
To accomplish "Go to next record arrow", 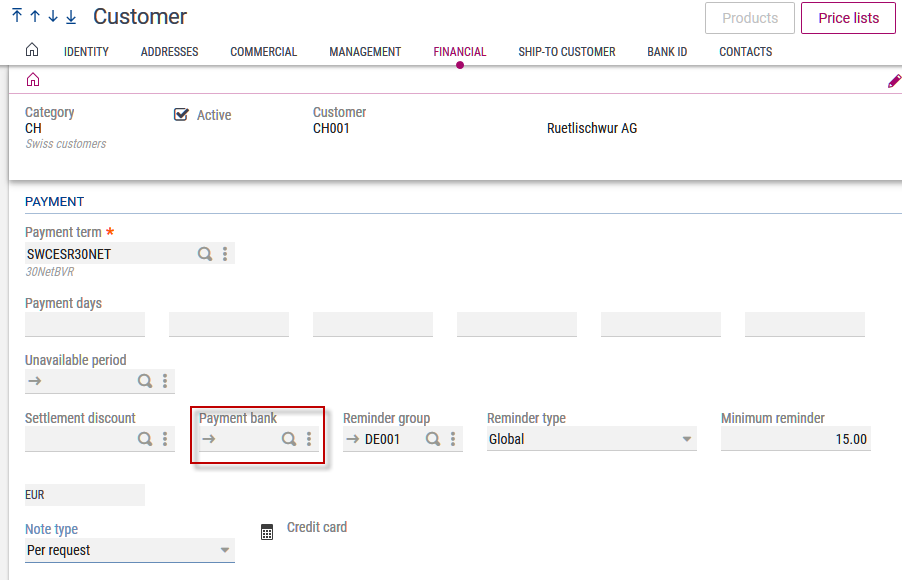I will pos(53,17).
